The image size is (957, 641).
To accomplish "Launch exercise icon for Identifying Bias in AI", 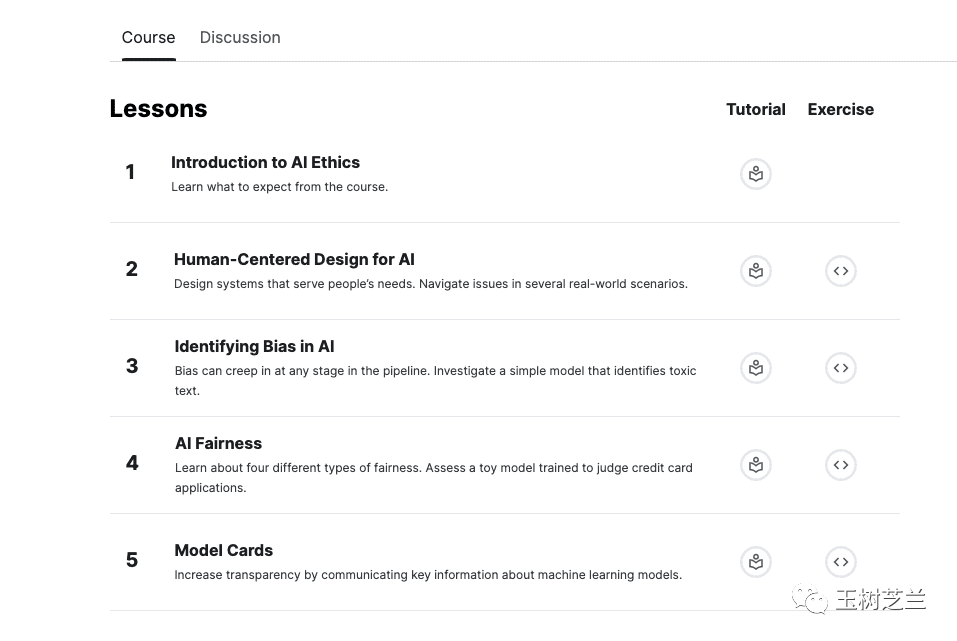I will click(841, 368).
